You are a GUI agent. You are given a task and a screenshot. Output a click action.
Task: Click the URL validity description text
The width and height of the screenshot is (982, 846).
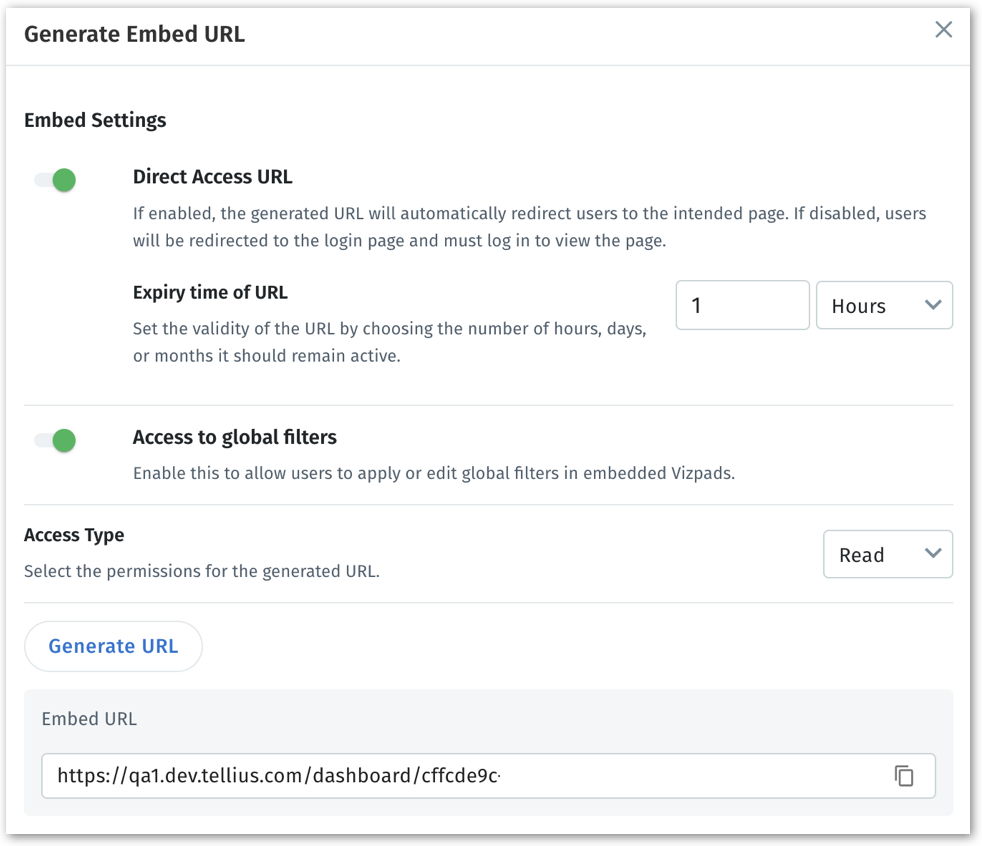click(x=390, y=342)
